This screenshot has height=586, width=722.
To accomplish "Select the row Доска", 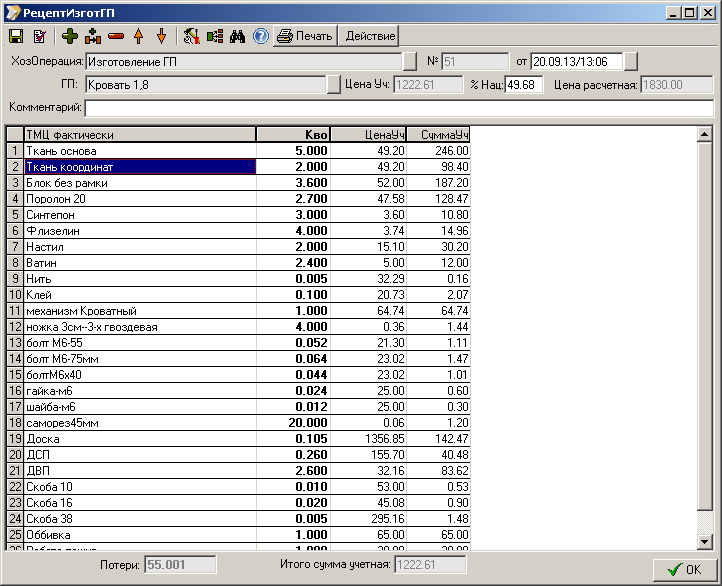I will [238, 439].
